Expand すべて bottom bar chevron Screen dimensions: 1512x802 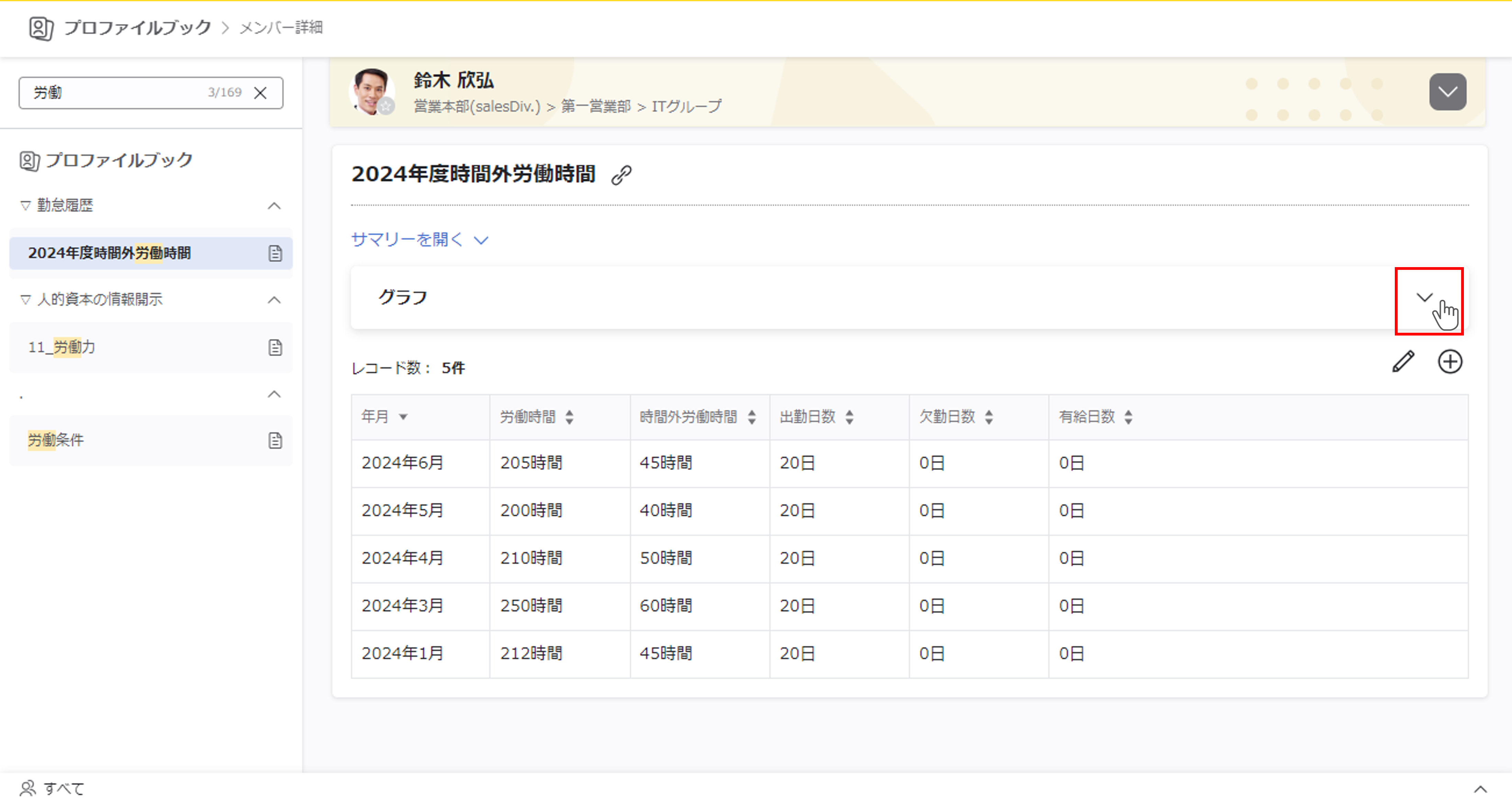pyautogui.click(x=1480, y=789)
